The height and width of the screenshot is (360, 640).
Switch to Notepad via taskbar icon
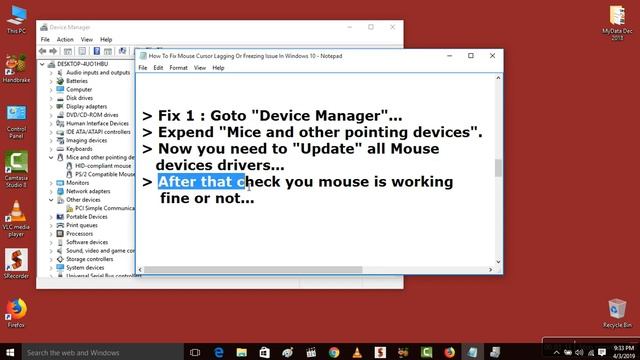pyautogui.click(x=472, y=352)
